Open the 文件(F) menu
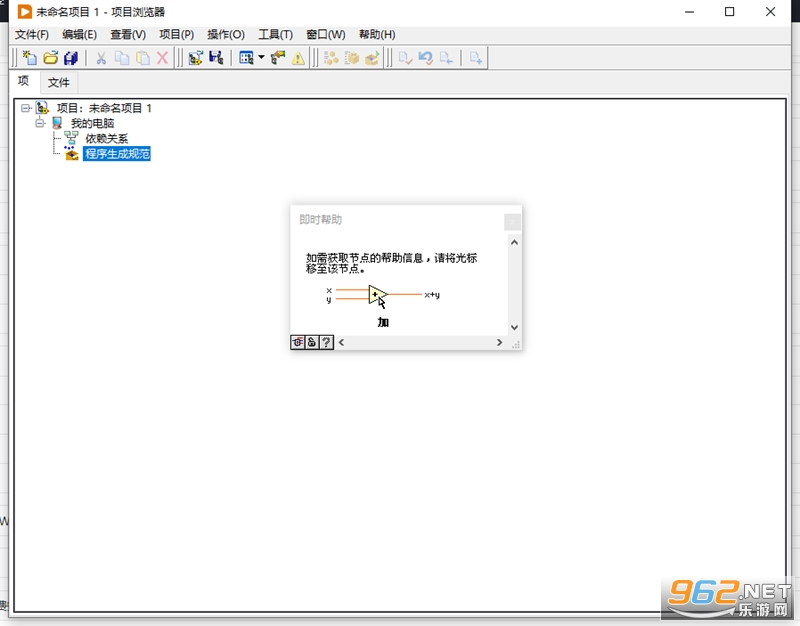The image size is (800, 626). [x=32, y=35]
